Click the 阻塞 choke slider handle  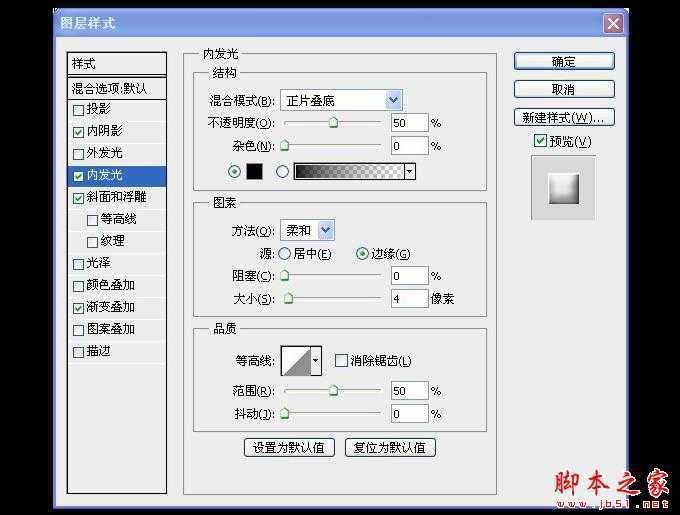[x=285, y=276]
